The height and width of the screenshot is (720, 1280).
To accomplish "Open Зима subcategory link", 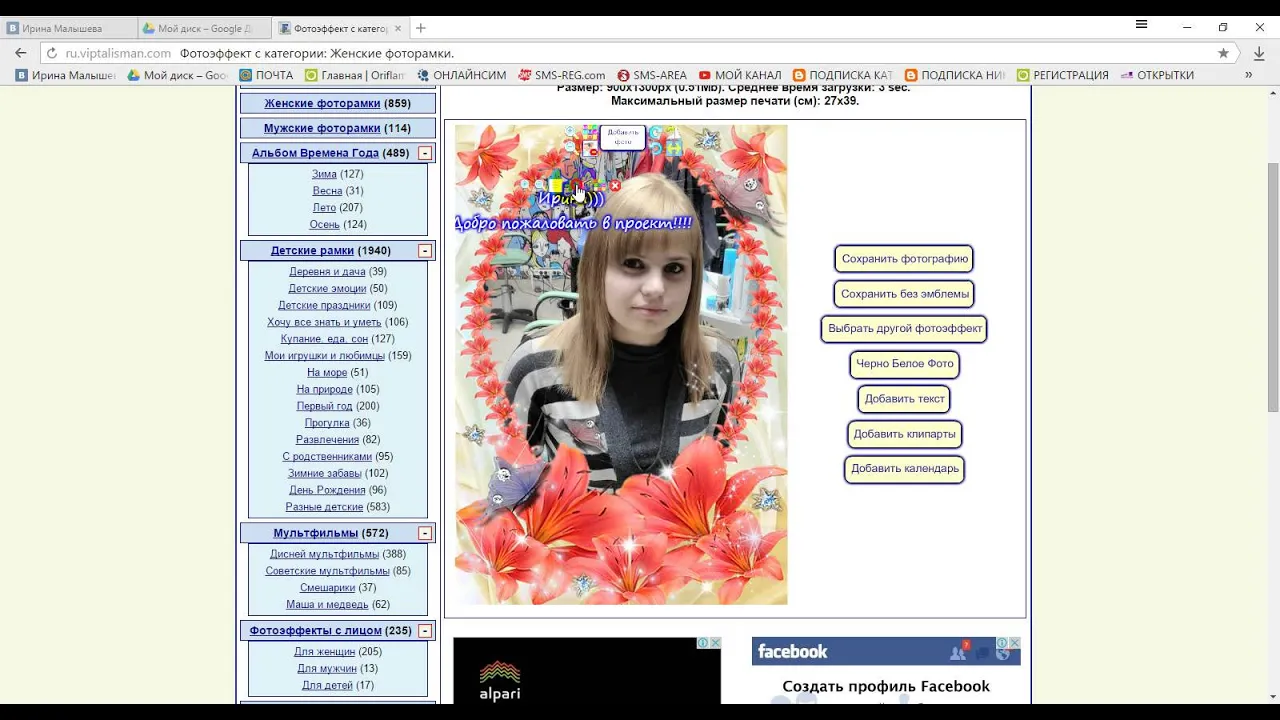I will click(x=324, y=174).
